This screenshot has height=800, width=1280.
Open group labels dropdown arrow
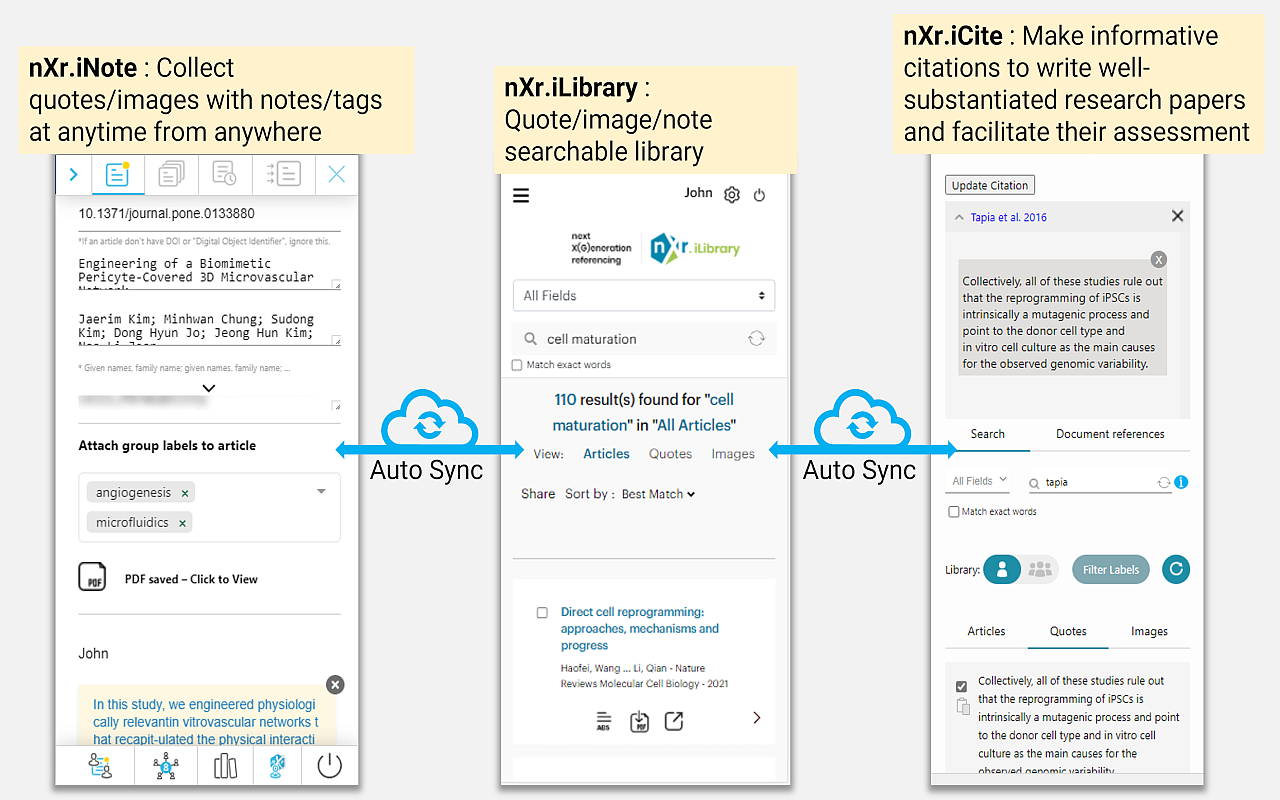coord(321,491)
